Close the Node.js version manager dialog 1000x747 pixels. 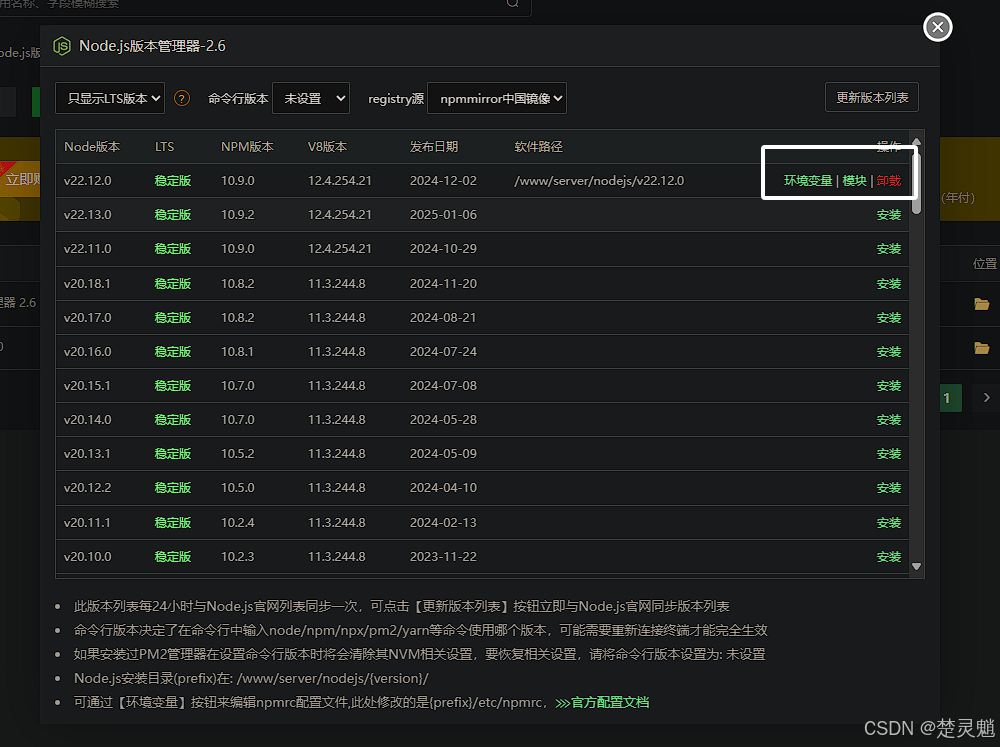click(x=937, y=27)
